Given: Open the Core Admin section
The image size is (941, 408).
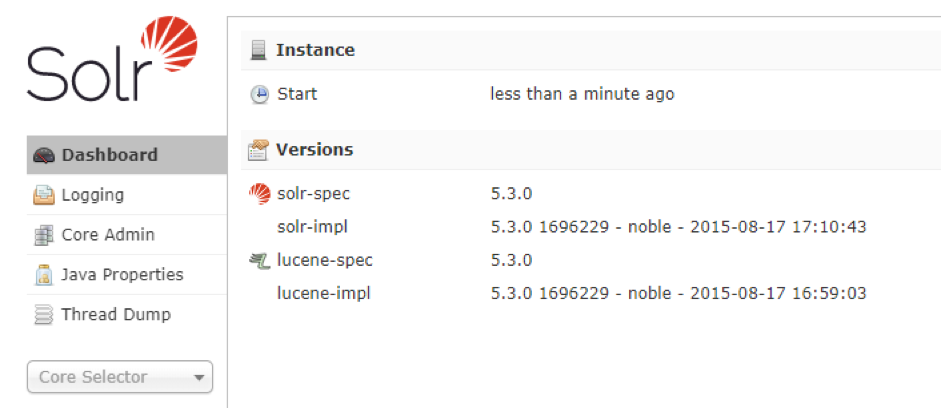Looking at the screenshot, I should pos(108,235).
